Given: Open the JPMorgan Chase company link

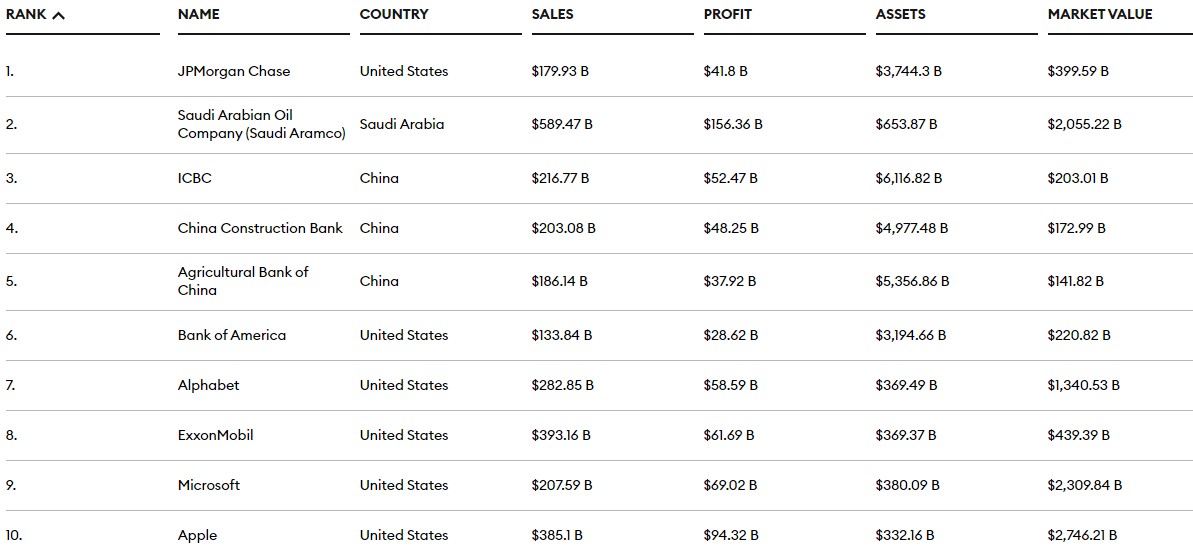Looking at the screenshot, I should (x=234, y=72).
